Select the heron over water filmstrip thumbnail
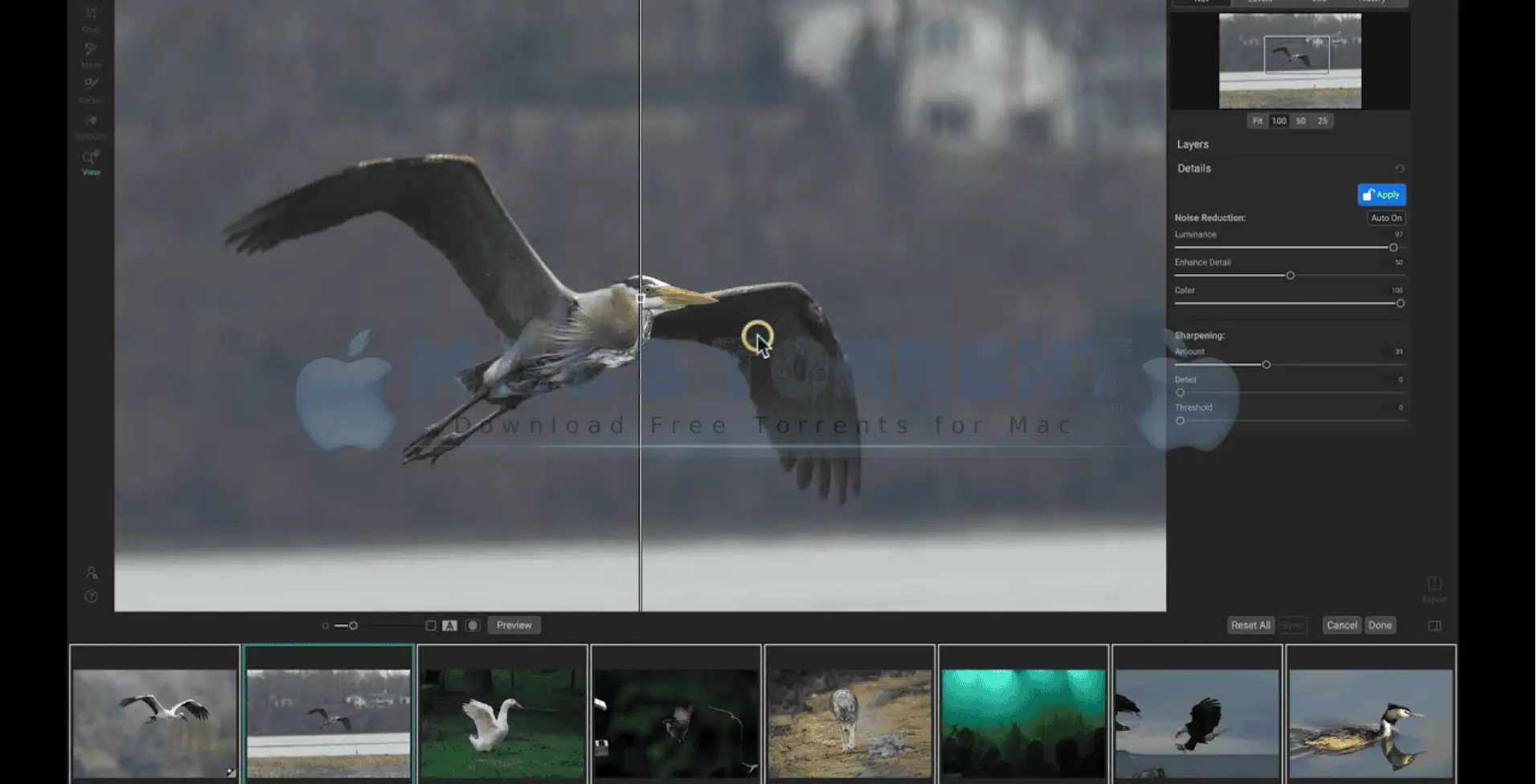 tap(329, 724)
